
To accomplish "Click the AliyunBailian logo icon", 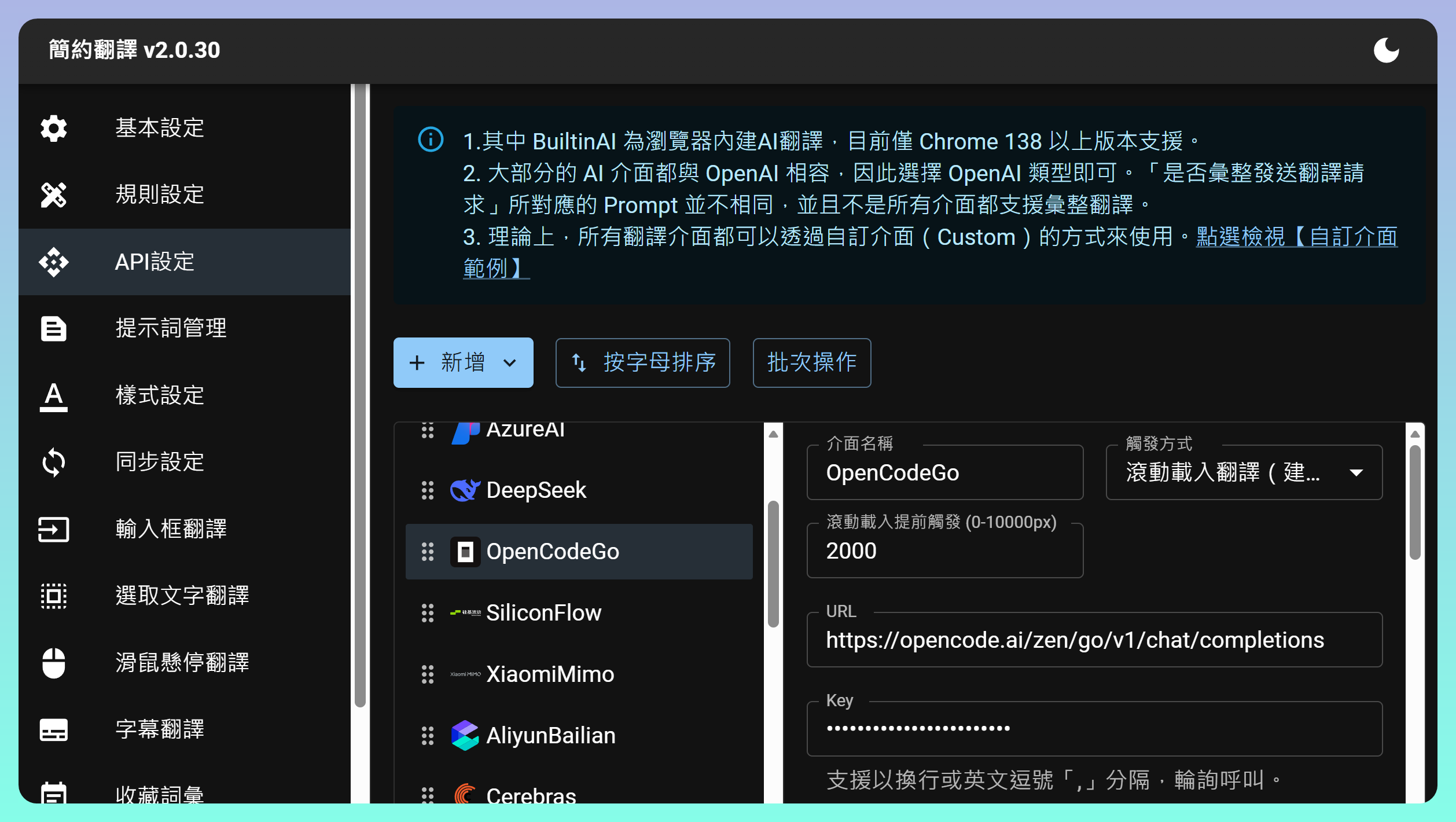I will coord(465,735).
